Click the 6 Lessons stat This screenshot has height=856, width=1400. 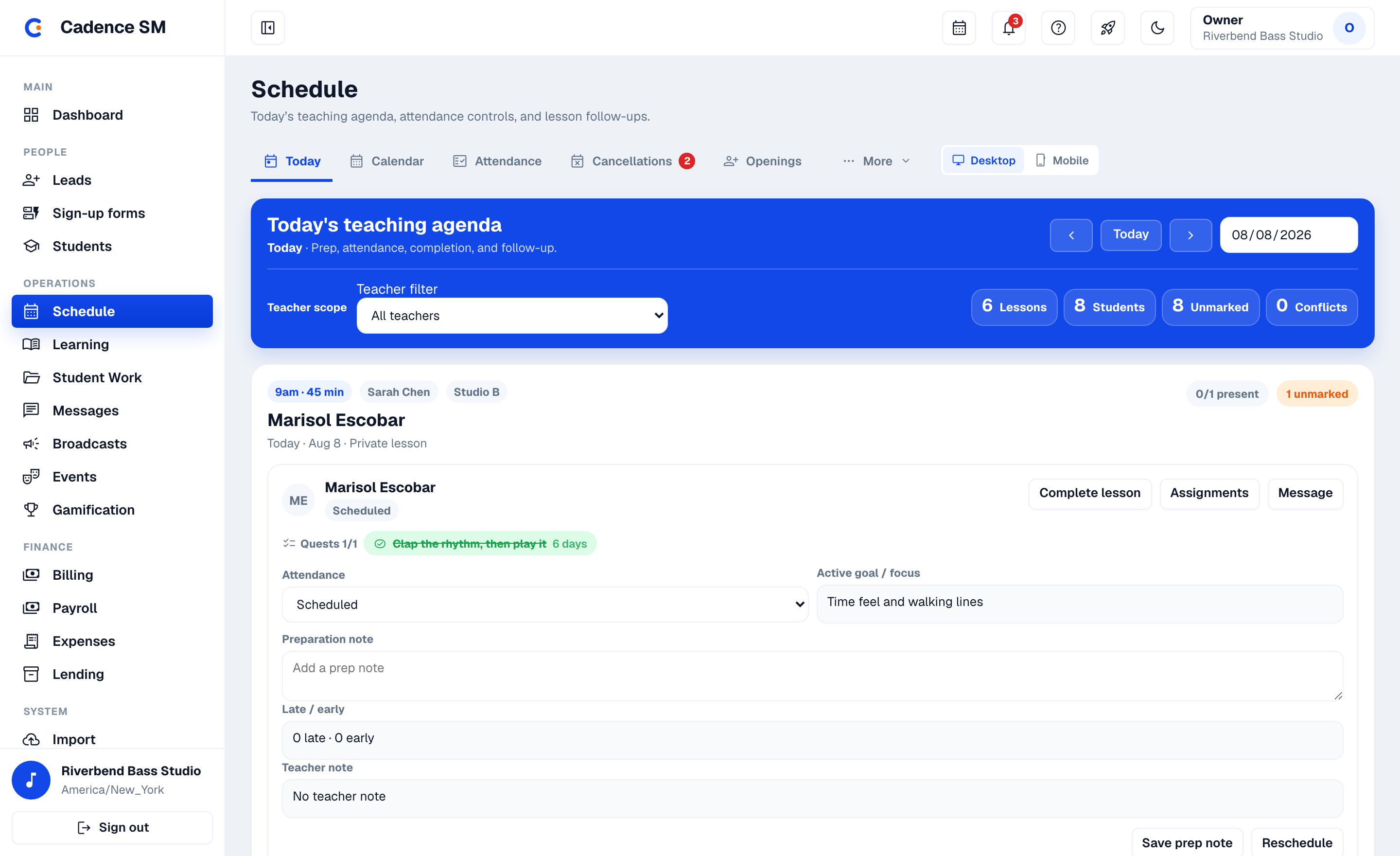pyautogui.click(x=1014, y=307)
